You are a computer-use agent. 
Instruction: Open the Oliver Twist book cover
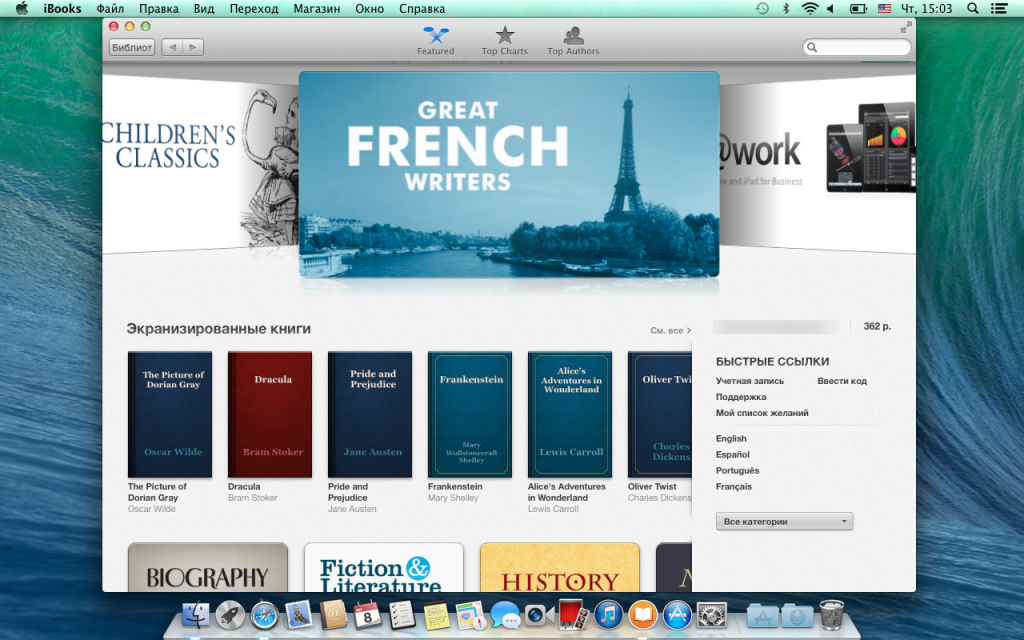pos(660,415)
